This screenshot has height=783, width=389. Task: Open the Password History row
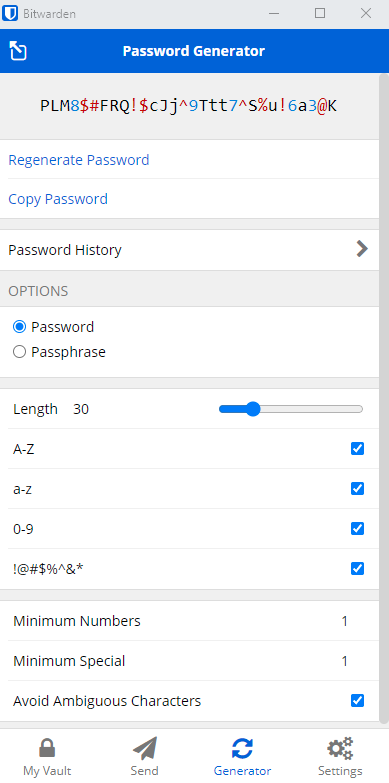tap(190, 250)
